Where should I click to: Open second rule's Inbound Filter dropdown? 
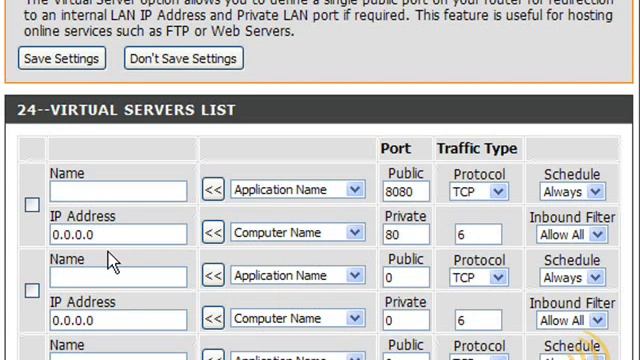point(572,320)
